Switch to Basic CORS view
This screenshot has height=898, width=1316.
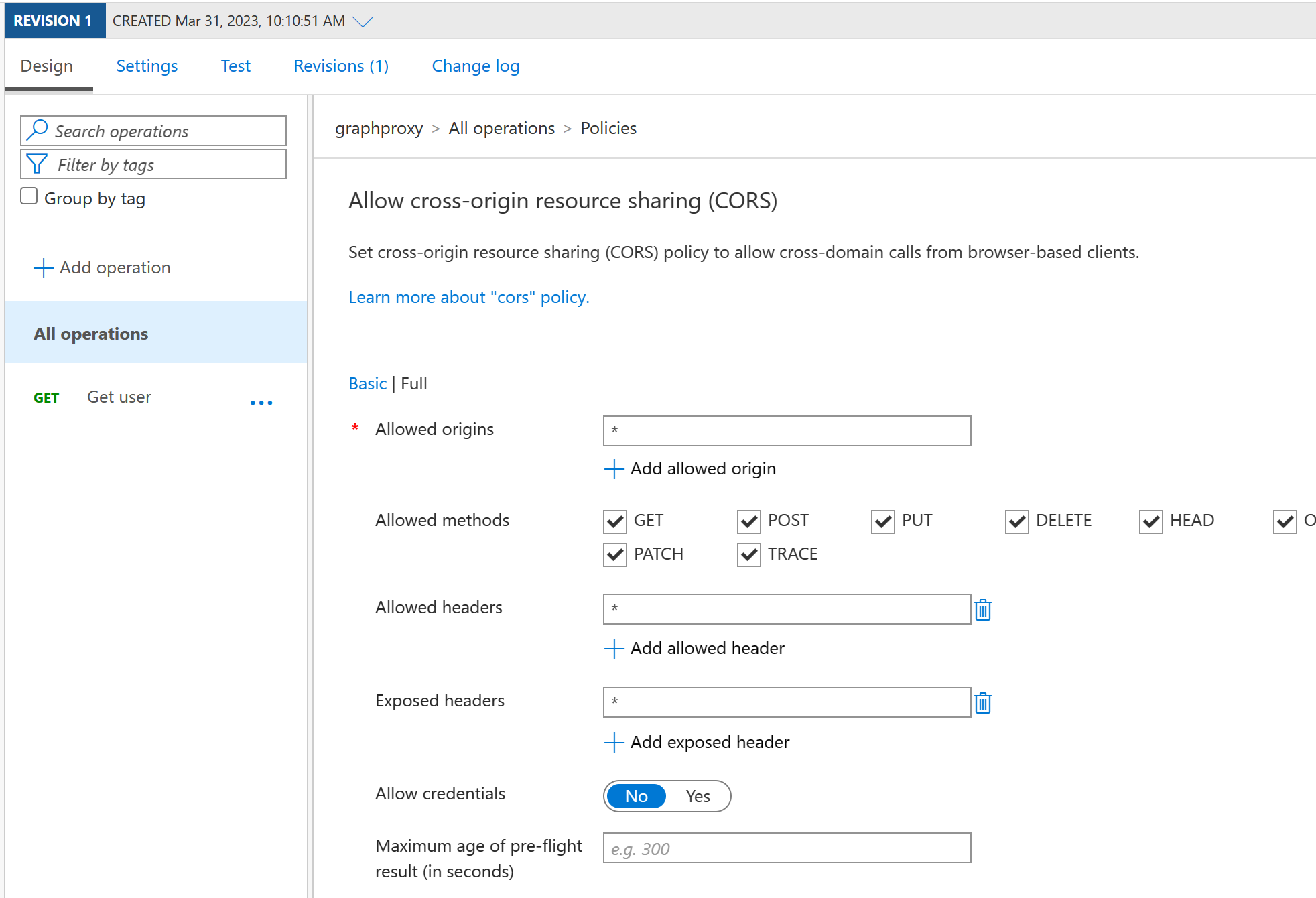(367, 383)
